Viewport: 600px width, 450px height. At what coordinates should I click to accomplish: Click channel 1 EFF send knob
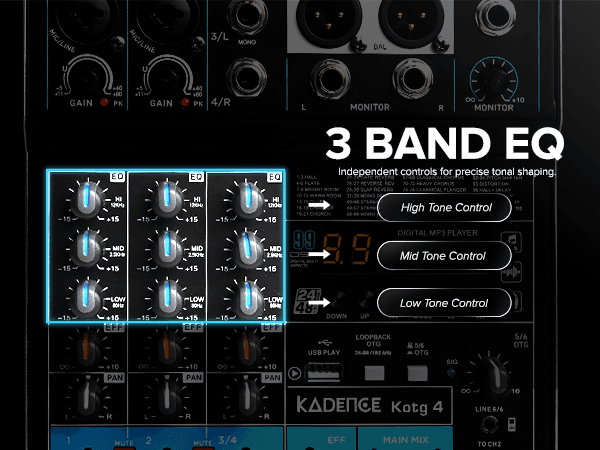pyautogui.click(x=87, y=348)
